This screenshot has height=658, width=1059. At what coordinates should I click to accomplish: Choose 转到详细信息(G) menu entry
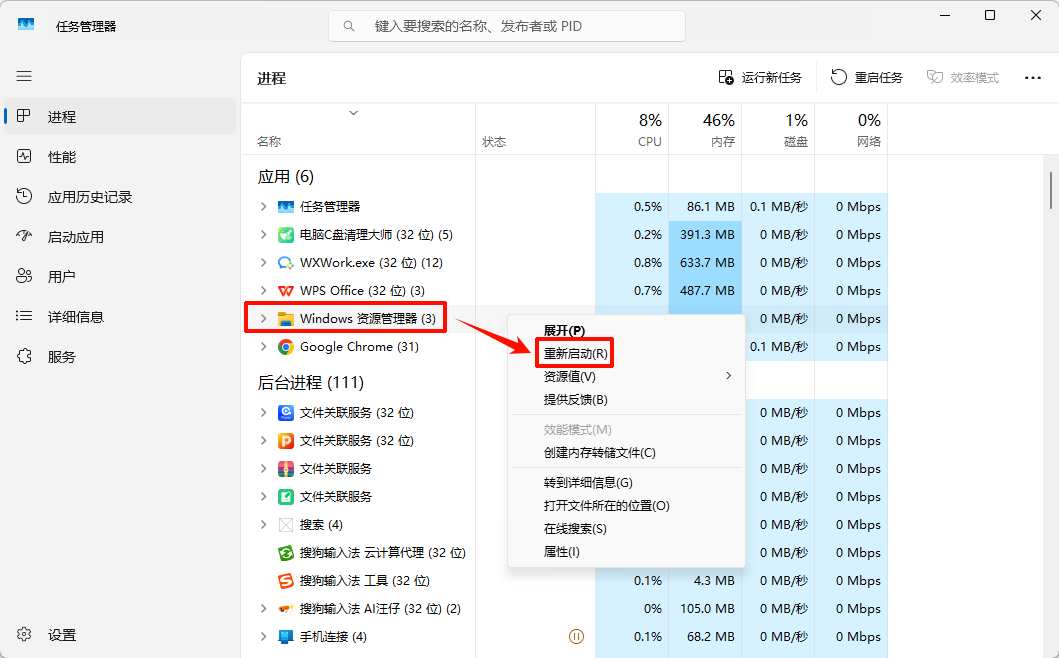click(588, 482)
